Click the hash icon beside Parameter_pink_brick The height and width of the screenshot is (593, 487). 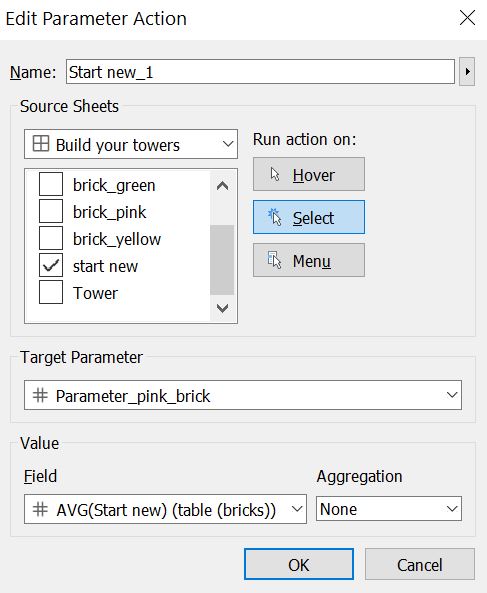(40, 396)
